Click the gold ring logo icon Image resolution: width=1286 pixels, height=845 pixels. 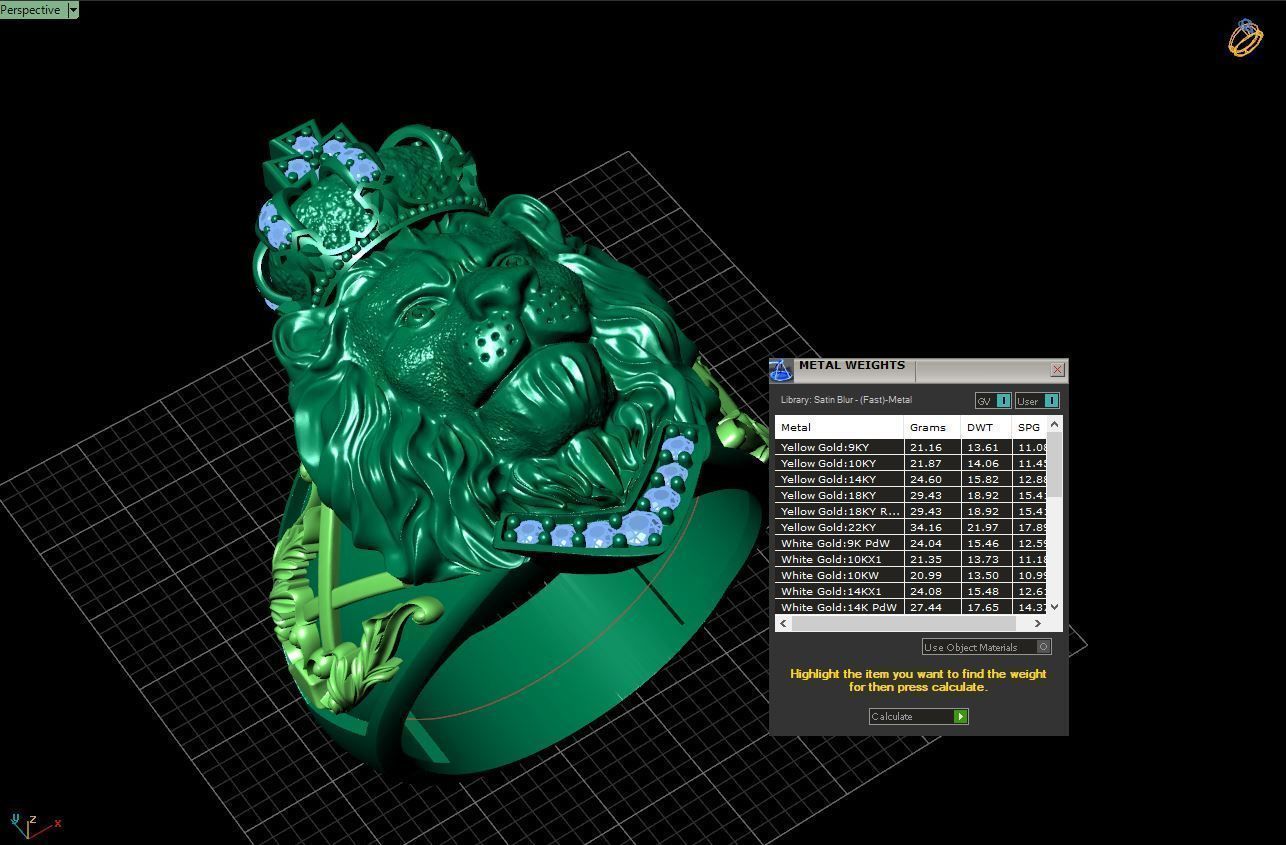[1246, 38]
